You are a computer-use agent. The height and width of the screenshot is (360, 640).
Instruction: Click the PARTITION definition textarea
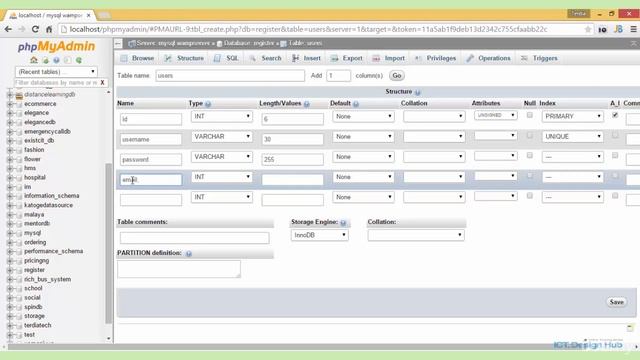179,269
